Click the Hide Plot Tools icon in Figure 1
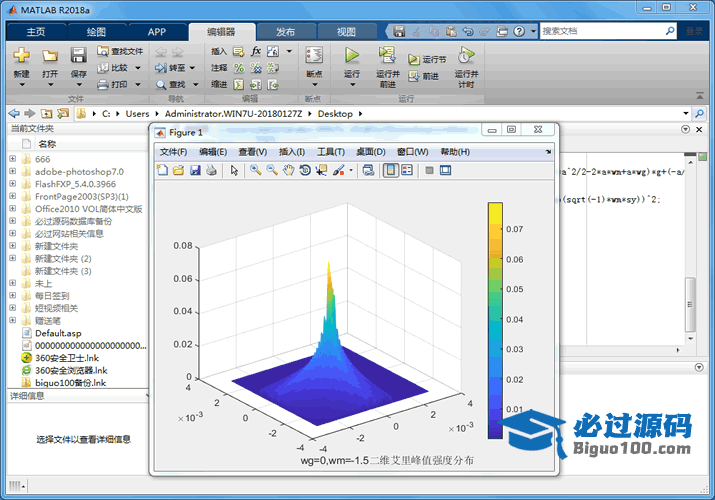715x500 pixels. (x=429, y=170)
